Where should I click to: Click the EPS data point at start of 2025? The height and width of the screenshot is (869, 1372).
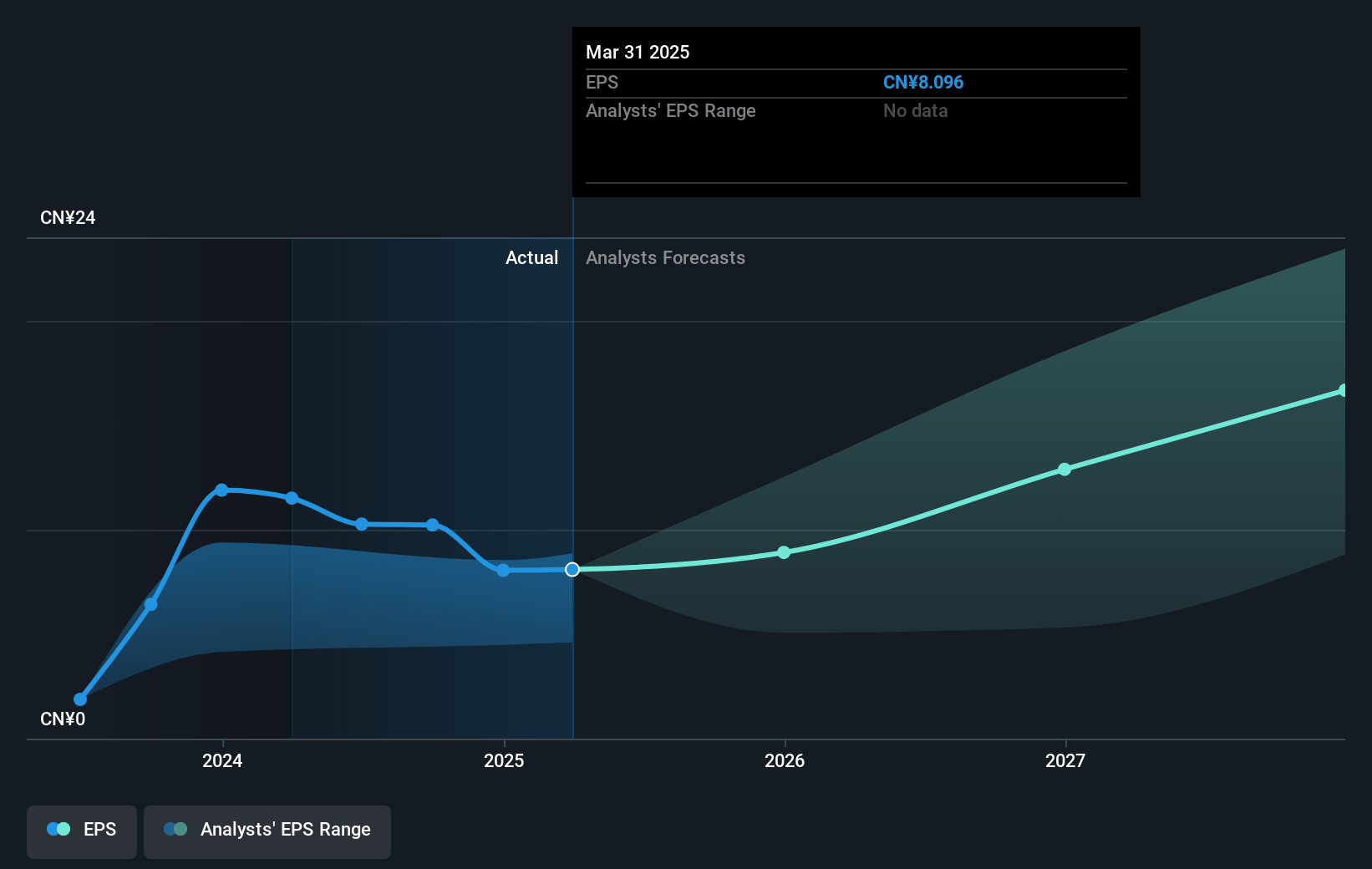coord(503,571)
